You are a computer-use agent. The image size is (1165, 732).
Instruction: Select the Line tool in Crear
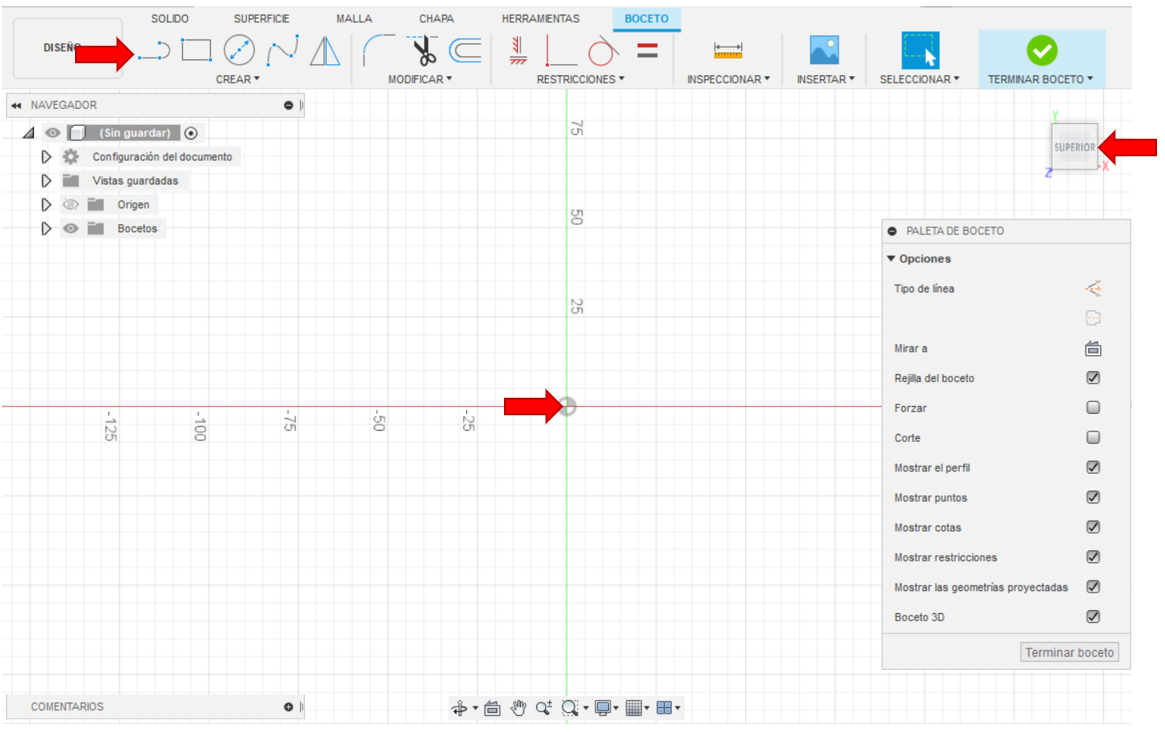(x=154, y=51)
